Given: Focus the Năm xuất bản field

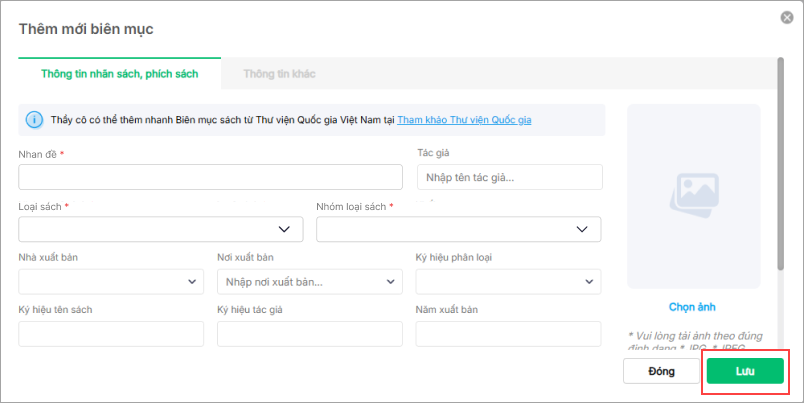Looking at the screenshot, I should coord(508,334).
